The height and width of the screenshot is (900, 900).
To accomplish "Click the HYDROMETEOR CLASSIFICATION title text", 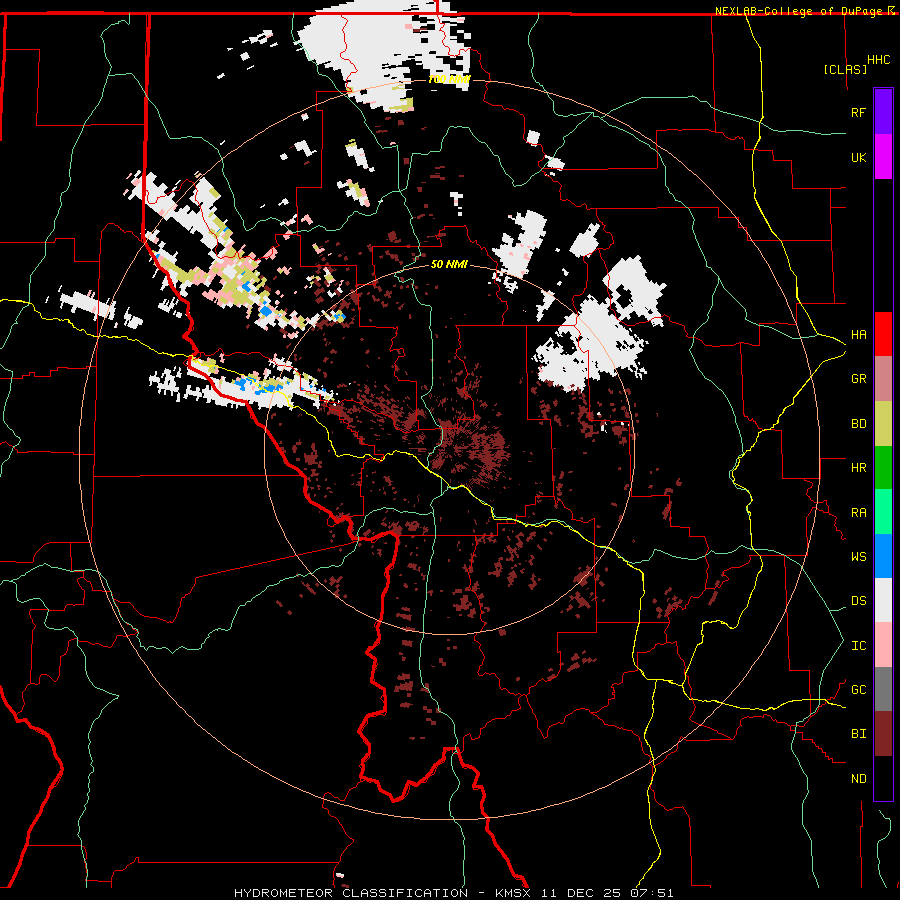I will point(351,893).
